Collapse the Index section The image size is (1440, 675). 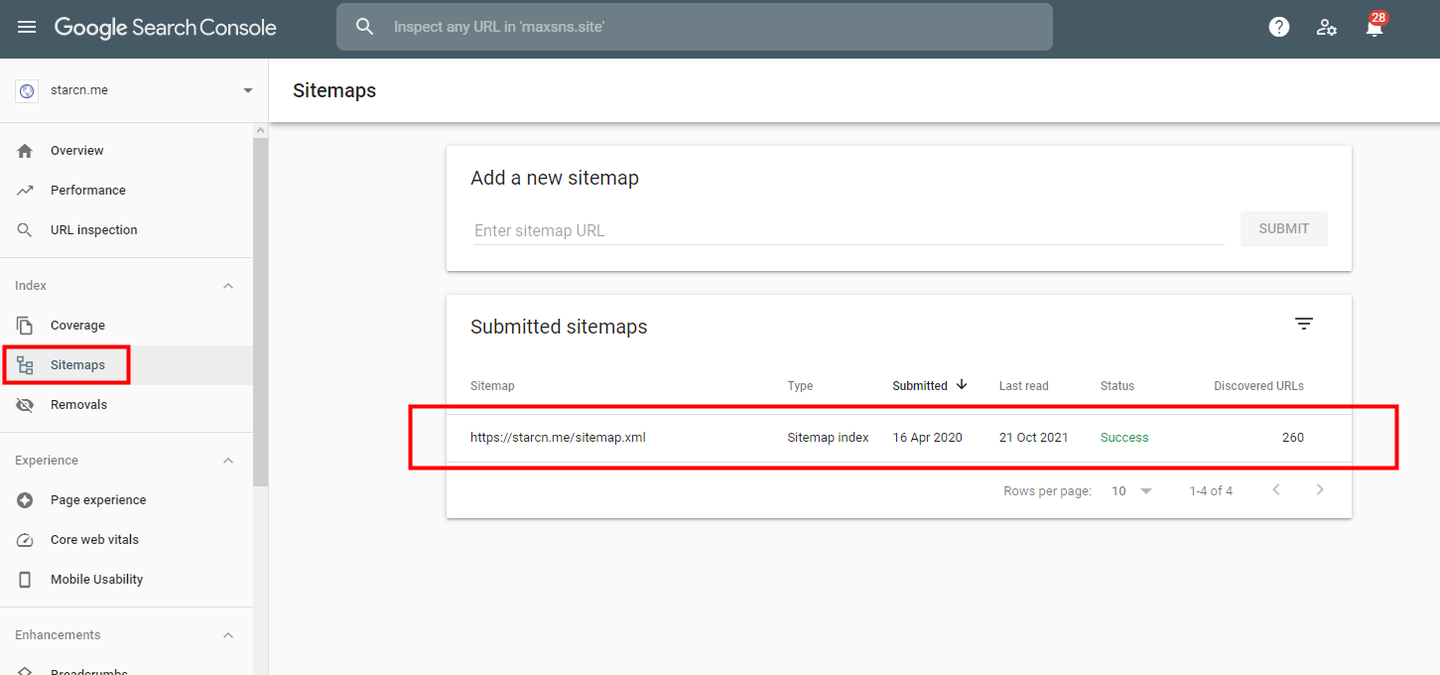pos(228,286)
